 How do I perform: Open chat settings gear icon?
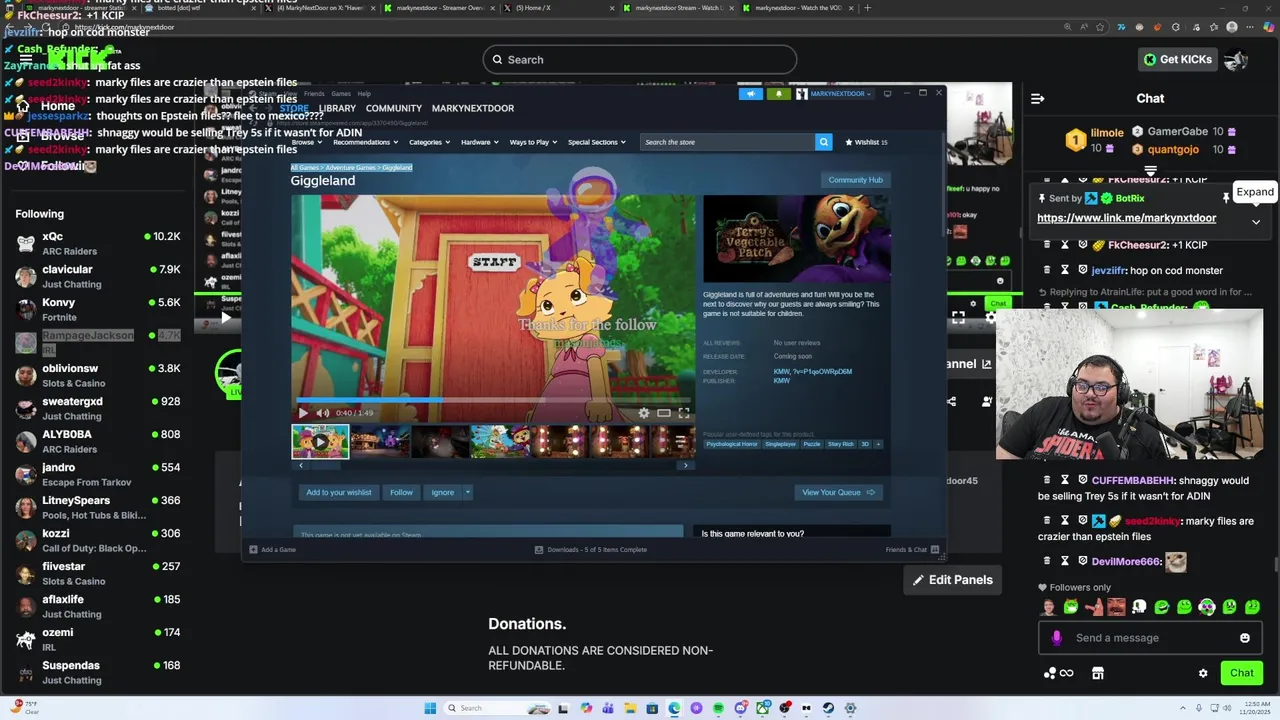1203,673
